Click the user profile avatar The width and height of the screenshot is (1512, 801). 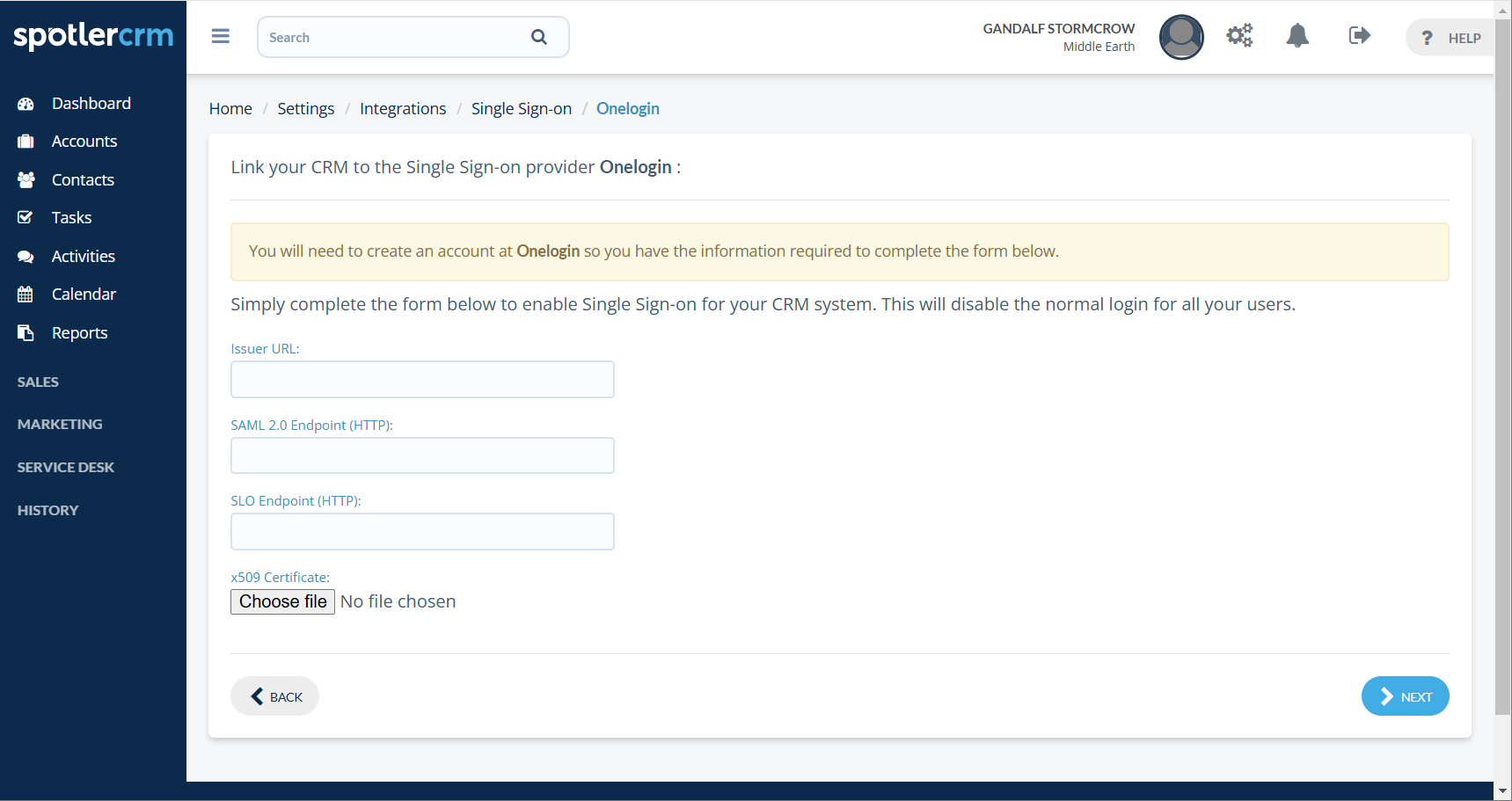pos(1180,37)
